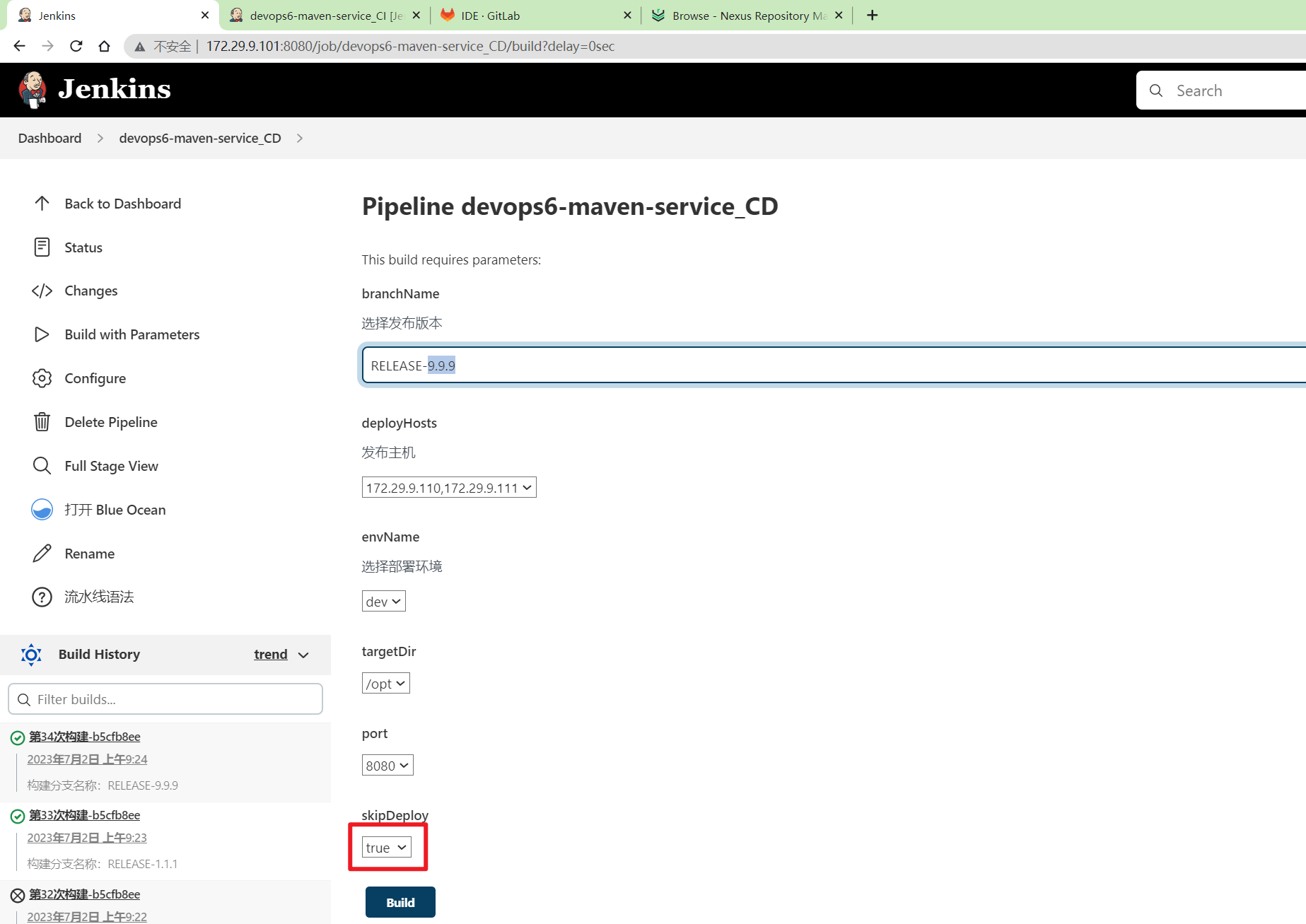
Task: Click the devops6-maven-service_CD breadcrumb link
Action: tap(200, 139)
